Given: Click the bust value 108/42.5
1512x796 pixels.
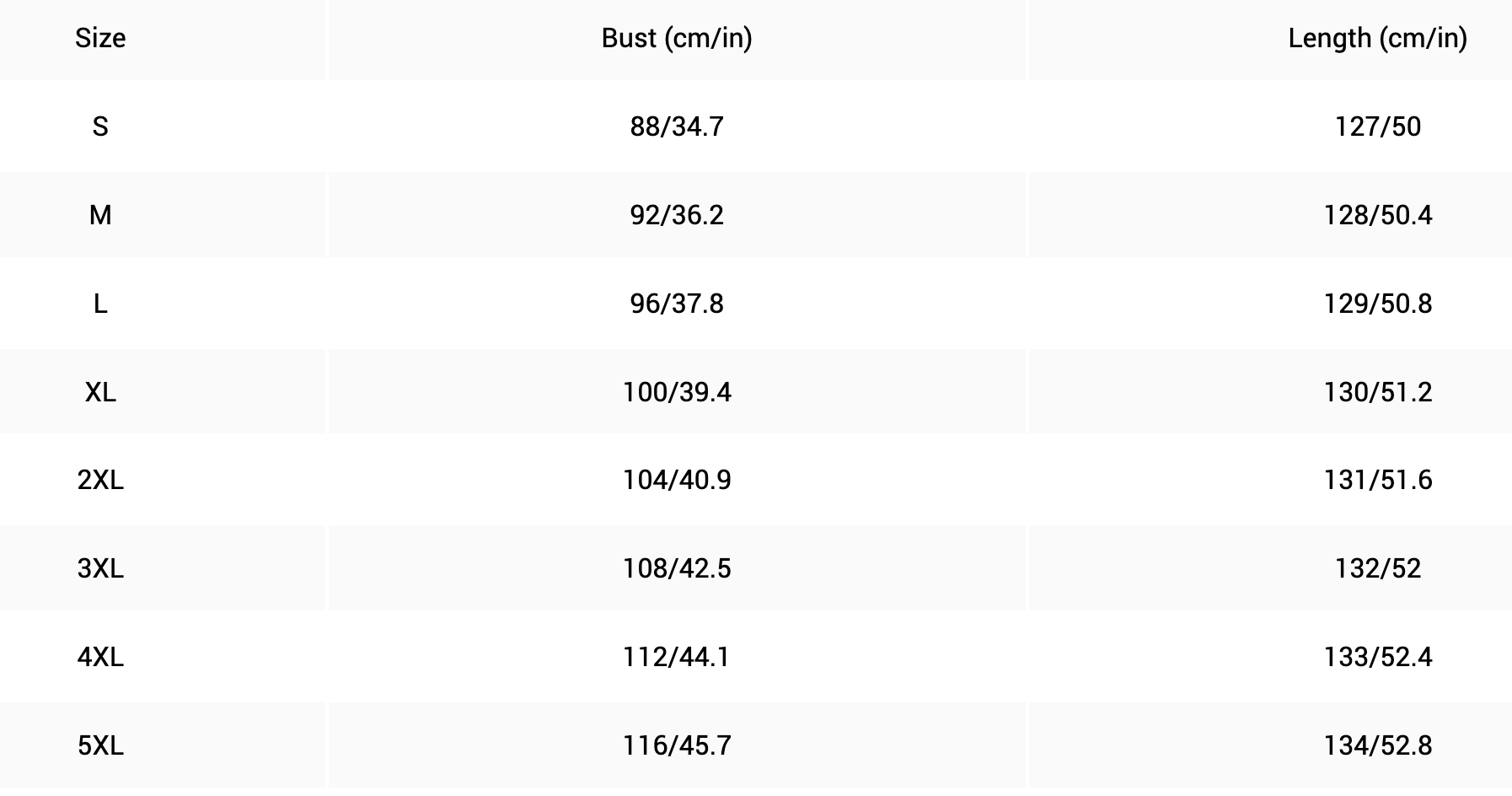Looking at the screenshot, I should click(677, 568).
